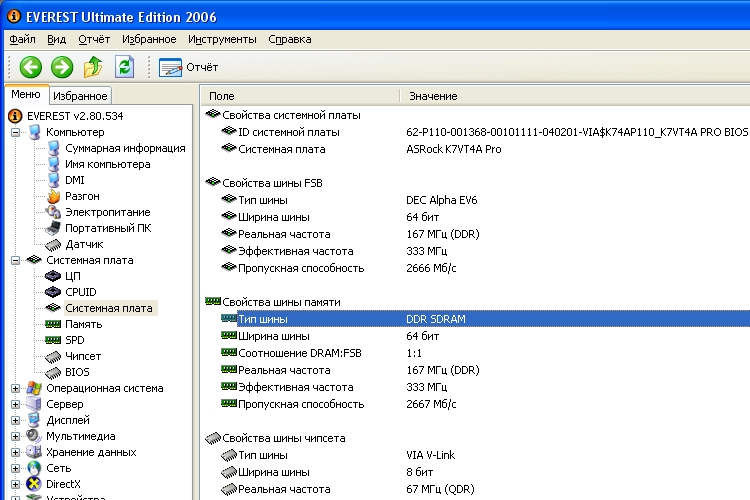Click the green Forward arrow button
The height and width of the screenshot is (500, 750).
point(62,67)
